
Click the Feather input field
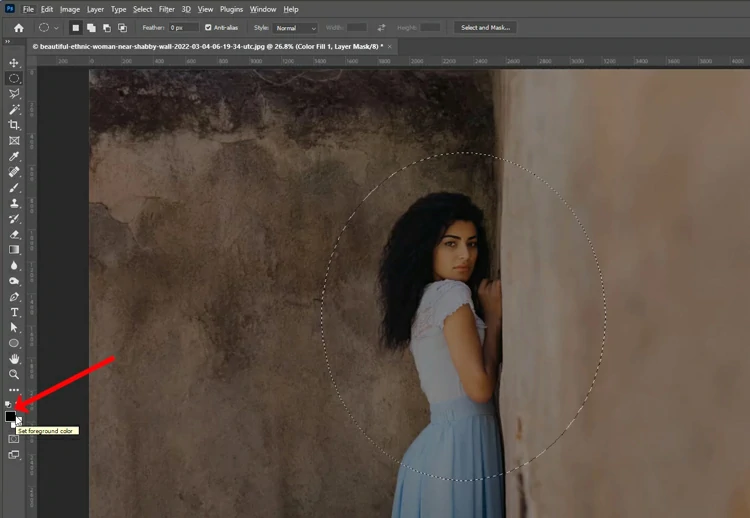[183, 28]
